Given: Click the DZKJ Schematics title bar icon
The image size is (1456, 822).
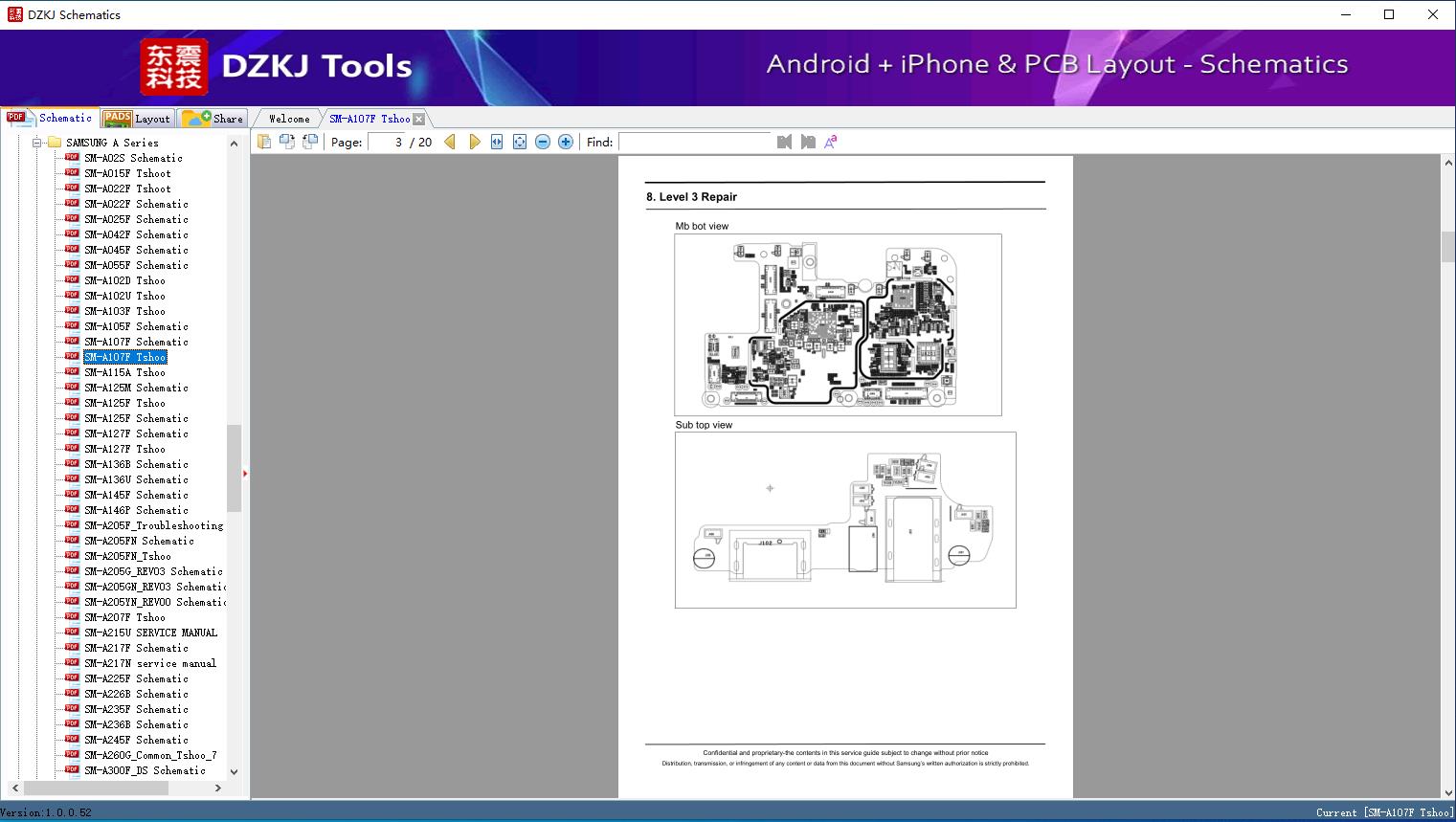Looking at the screenshot, I should click(x=14, y=14).
